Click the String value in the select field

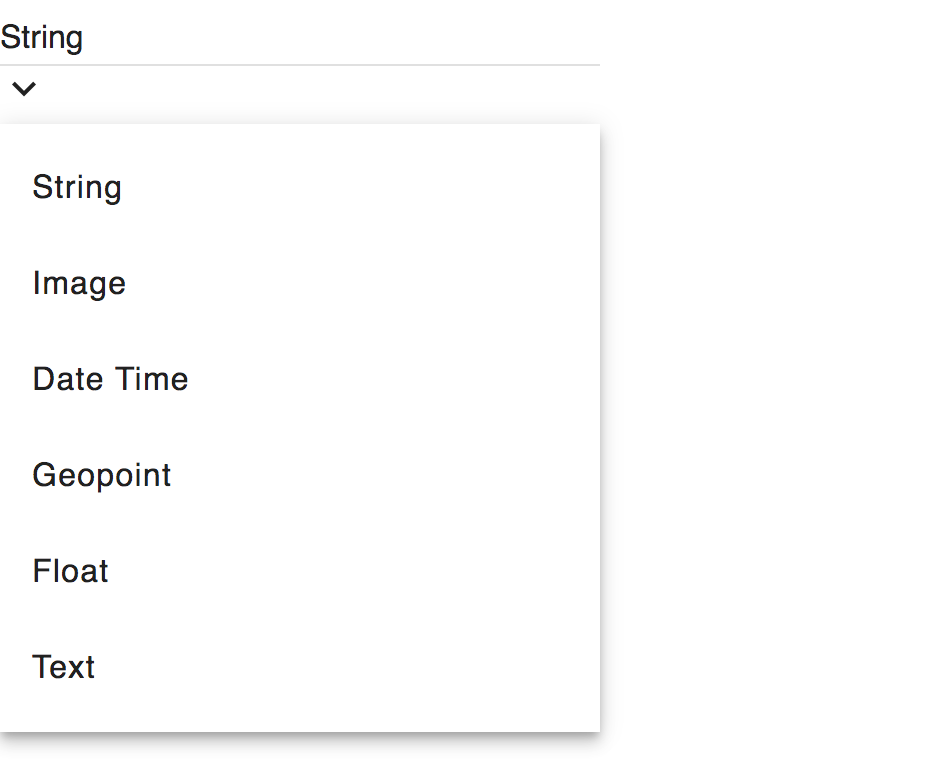(42, 38)
